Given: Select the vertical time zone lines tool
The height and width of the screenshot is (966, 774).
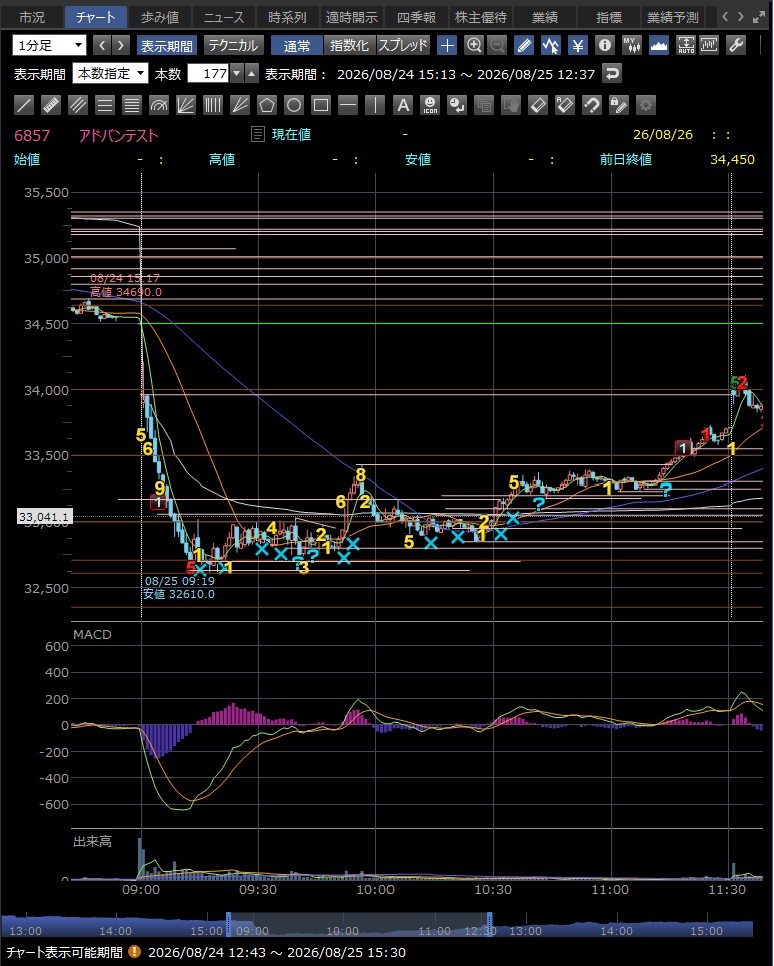Looking at the screenshot, I should click(213, 105).
